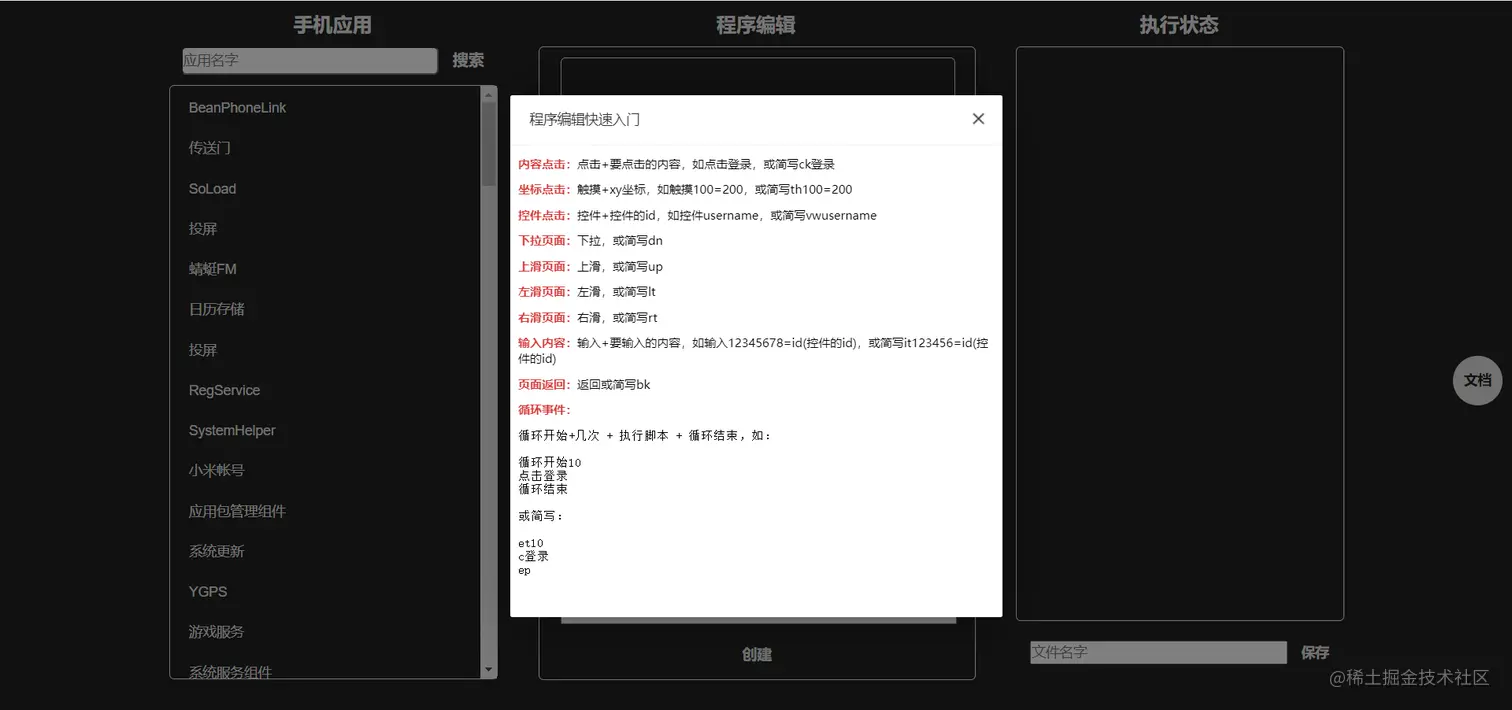Click the 下拉页面 label in the dialog
The width and height of the screenshot is (1512, 710).
pyautogui.click(x=545, y=240)
